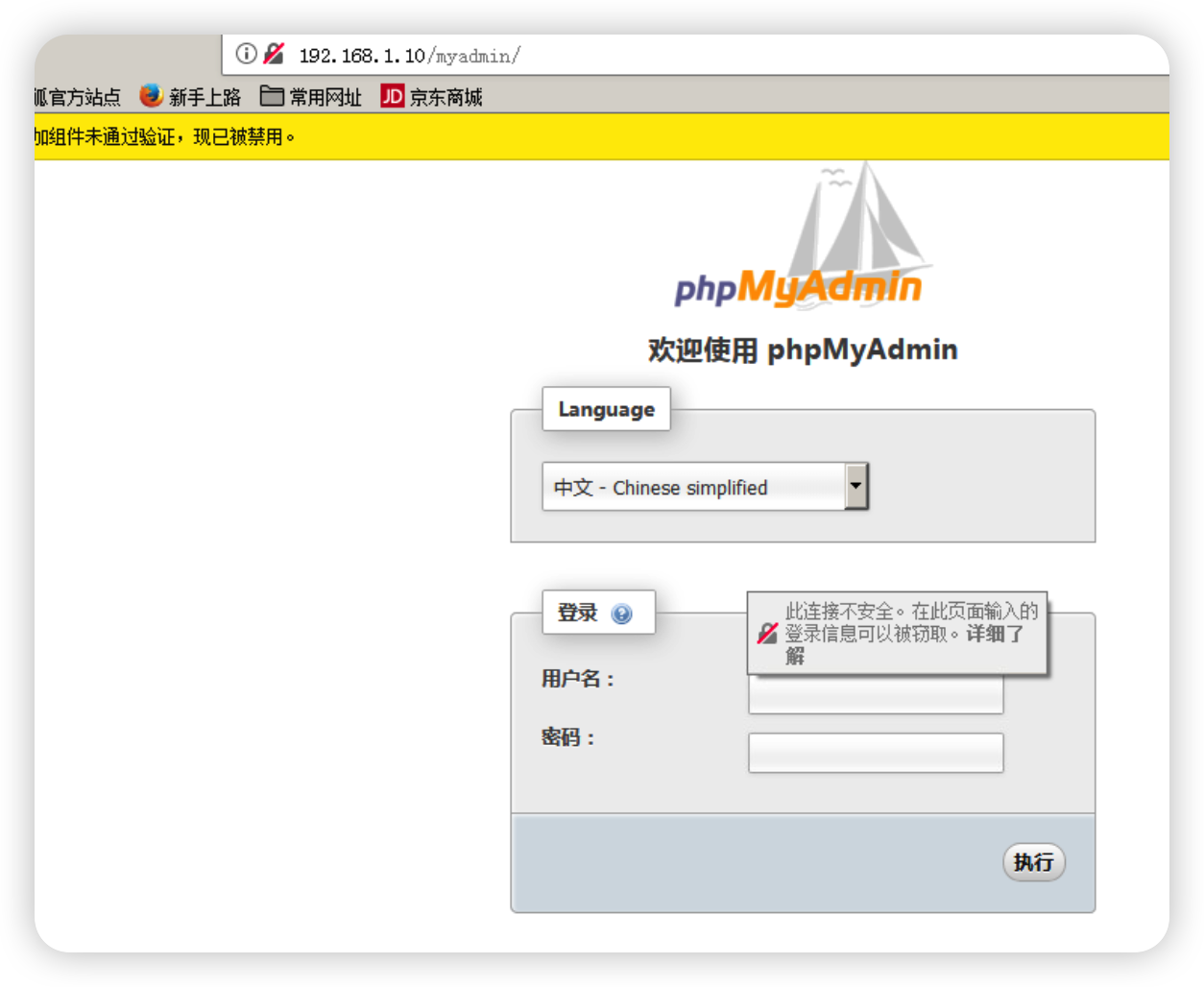Image resolution: width=1204 pixels, height=987 pixels.
Task: Click the phpMyAdmin logo image
Action: [x=803, y=236]
